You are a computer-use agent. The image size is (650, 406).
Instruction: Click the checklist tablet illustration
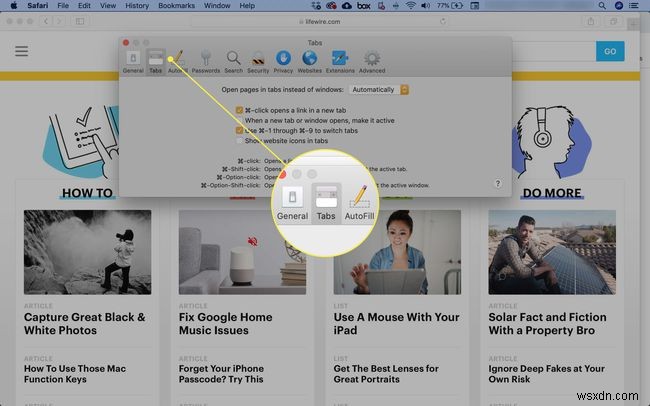[82, 141]
